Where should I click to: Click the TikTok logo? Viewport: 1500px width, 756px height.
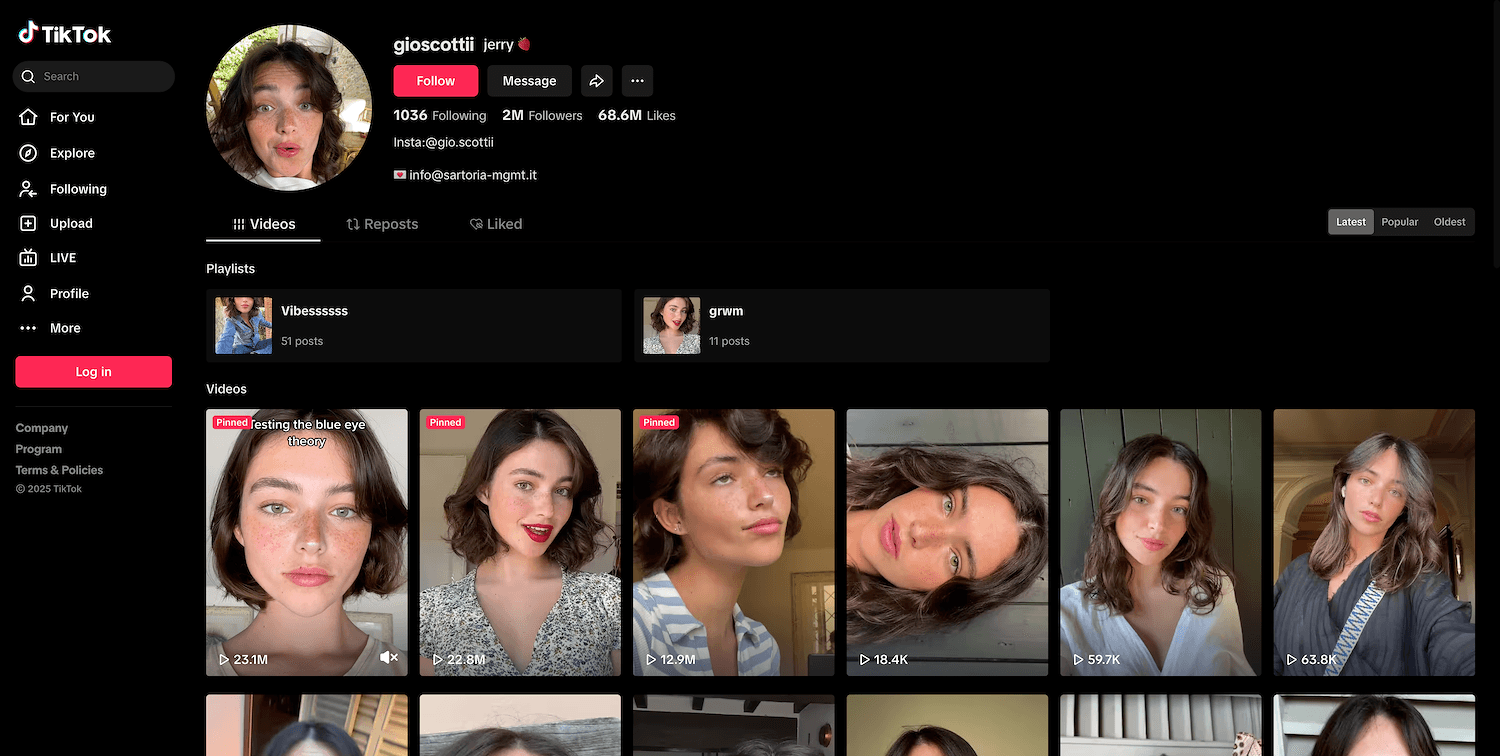(65, 34)
